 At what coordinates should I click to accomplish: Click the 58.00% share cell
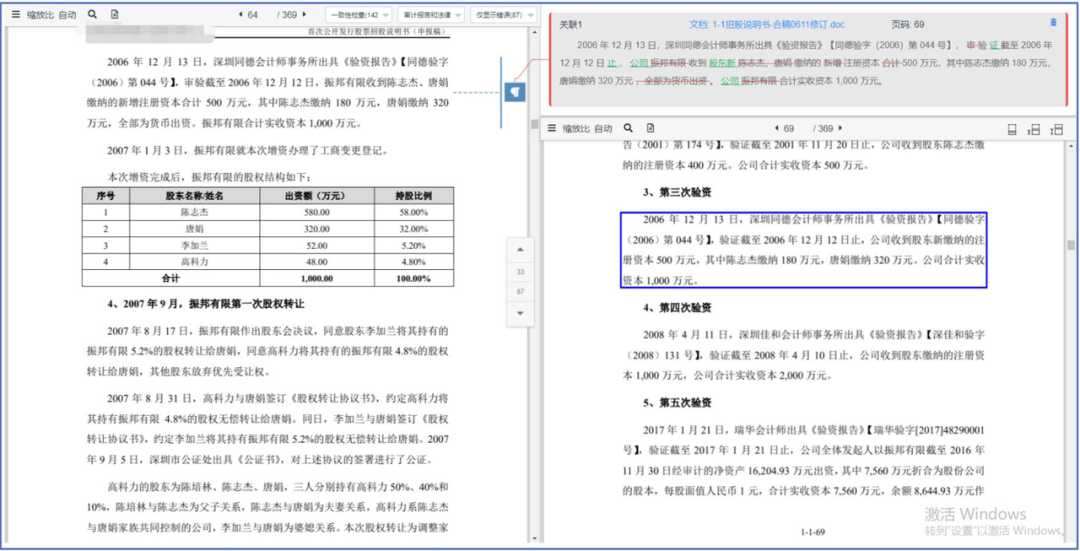[x=414, y=213]
